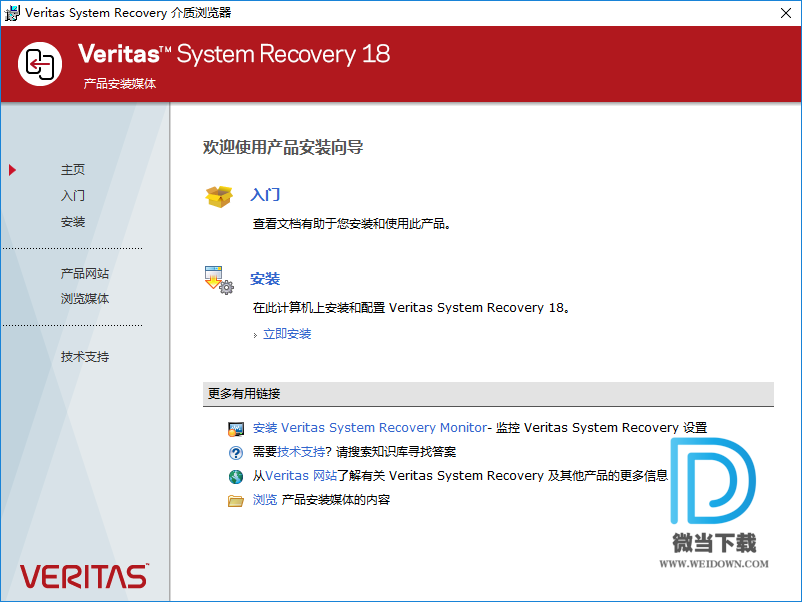Click the Veritas System Recovery header logo
This screenshot has height=602, width=802.
point(41,64)
